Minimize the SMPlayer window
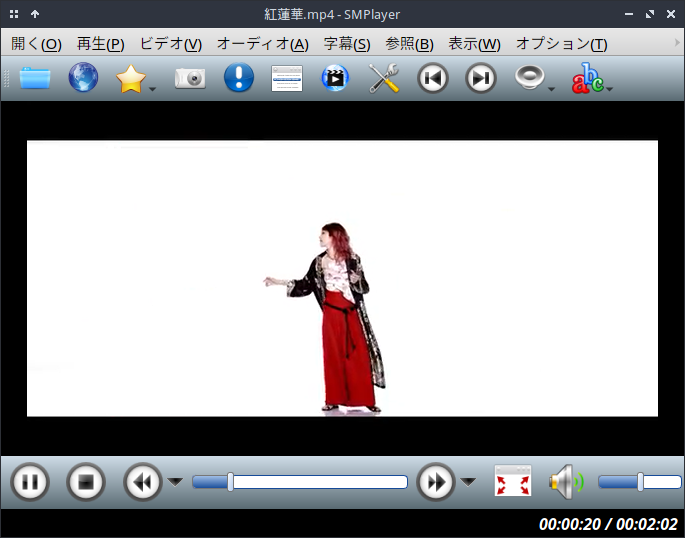Viewport: 685px width, 538px height. 629,14
